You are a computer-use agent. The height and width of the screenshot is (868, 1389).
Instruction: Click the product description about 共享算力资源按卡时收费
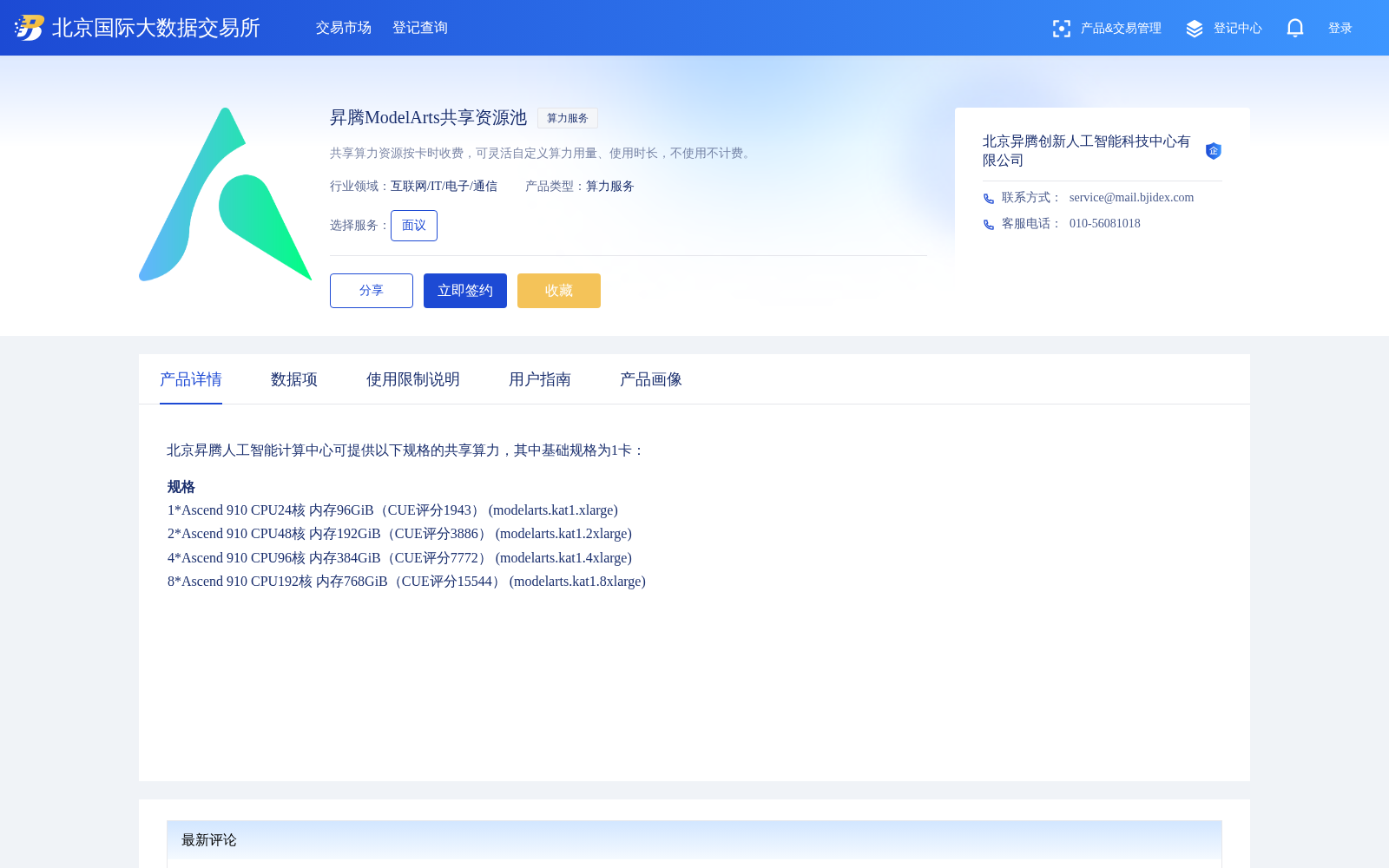point(542,154)
